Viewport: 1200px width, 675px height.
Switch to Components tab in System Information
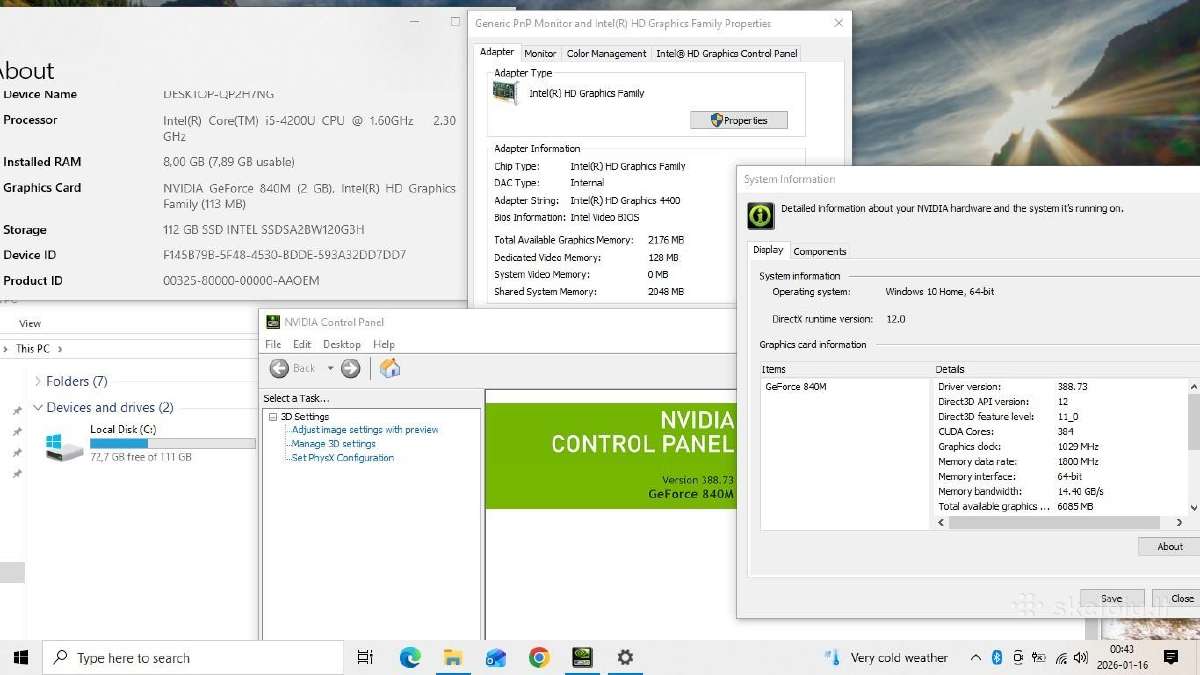click(x=820, y=251)
